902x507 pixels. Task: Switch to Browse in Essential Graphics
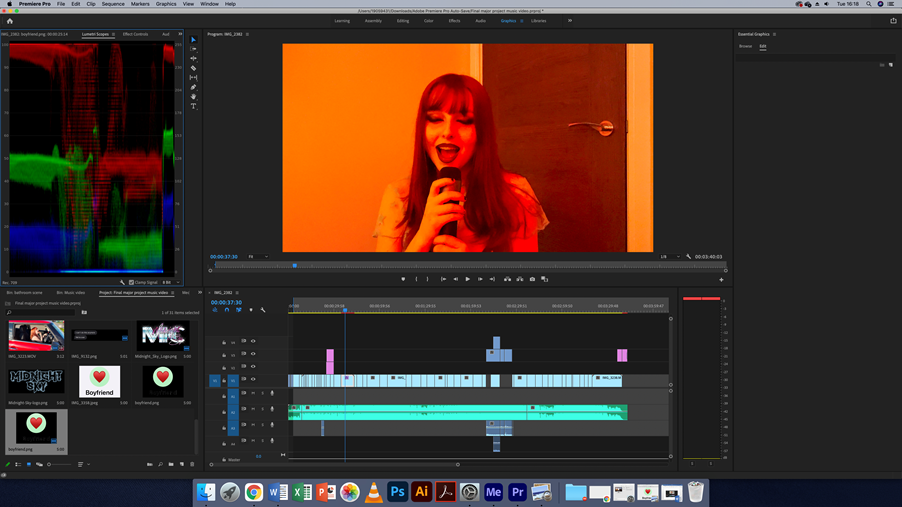click(x=745, y=46)
